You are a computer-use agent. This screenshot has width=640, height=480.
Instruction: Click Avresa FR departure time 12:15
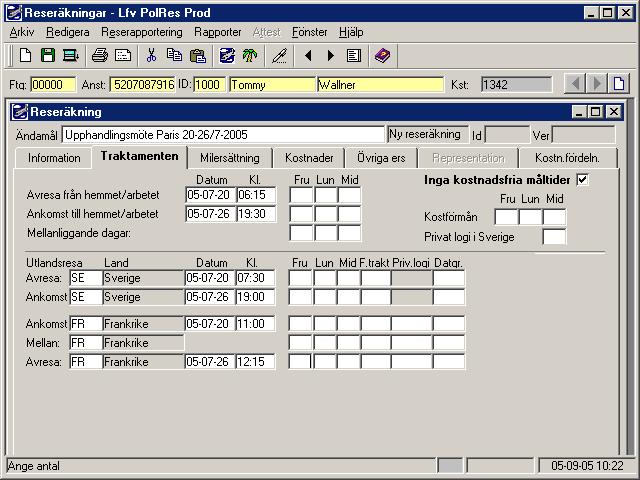(x=256, y=362)
